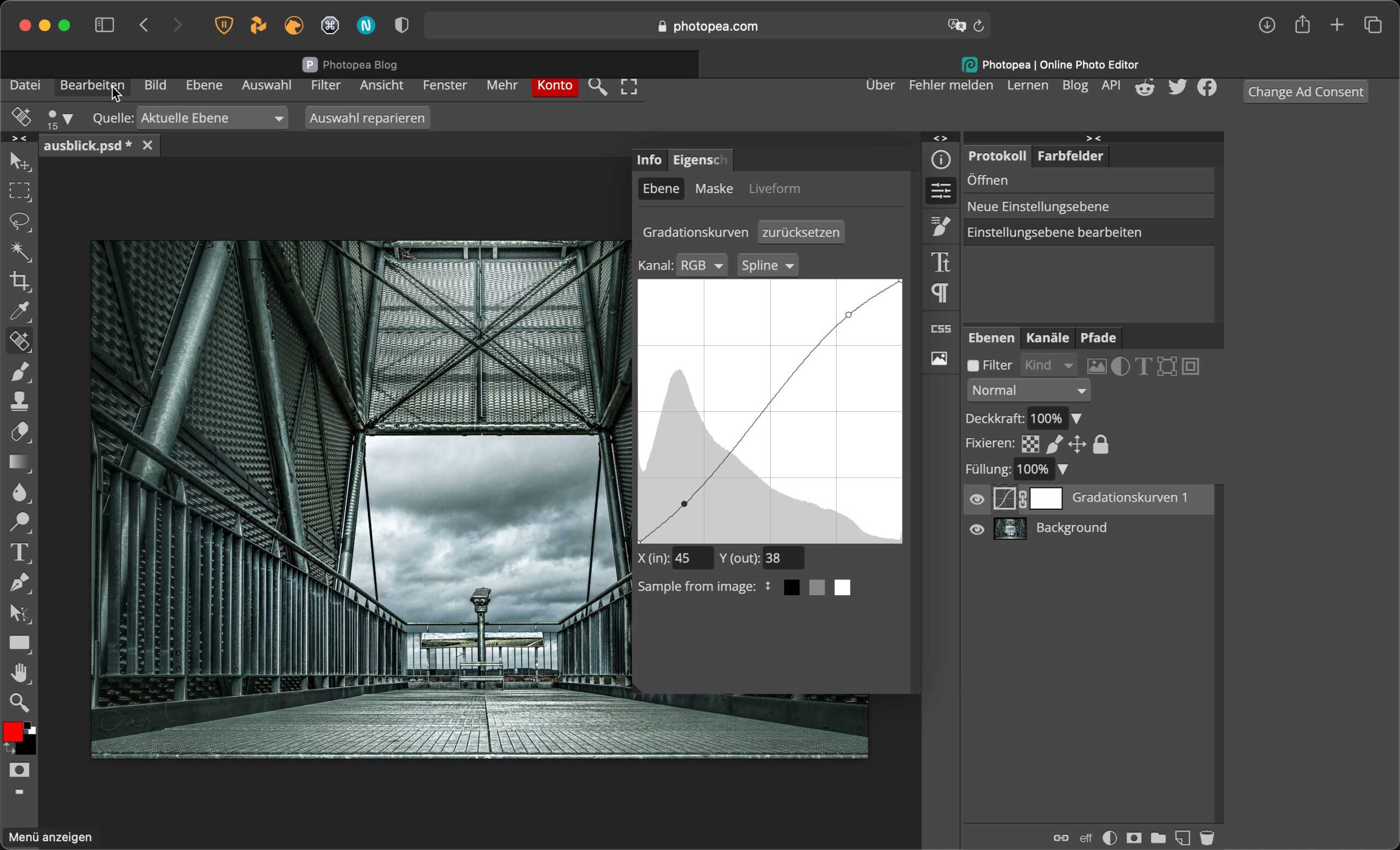Open the Kanal RGB dropdown
Screen dimensions: 1400x850
point(701,265)
